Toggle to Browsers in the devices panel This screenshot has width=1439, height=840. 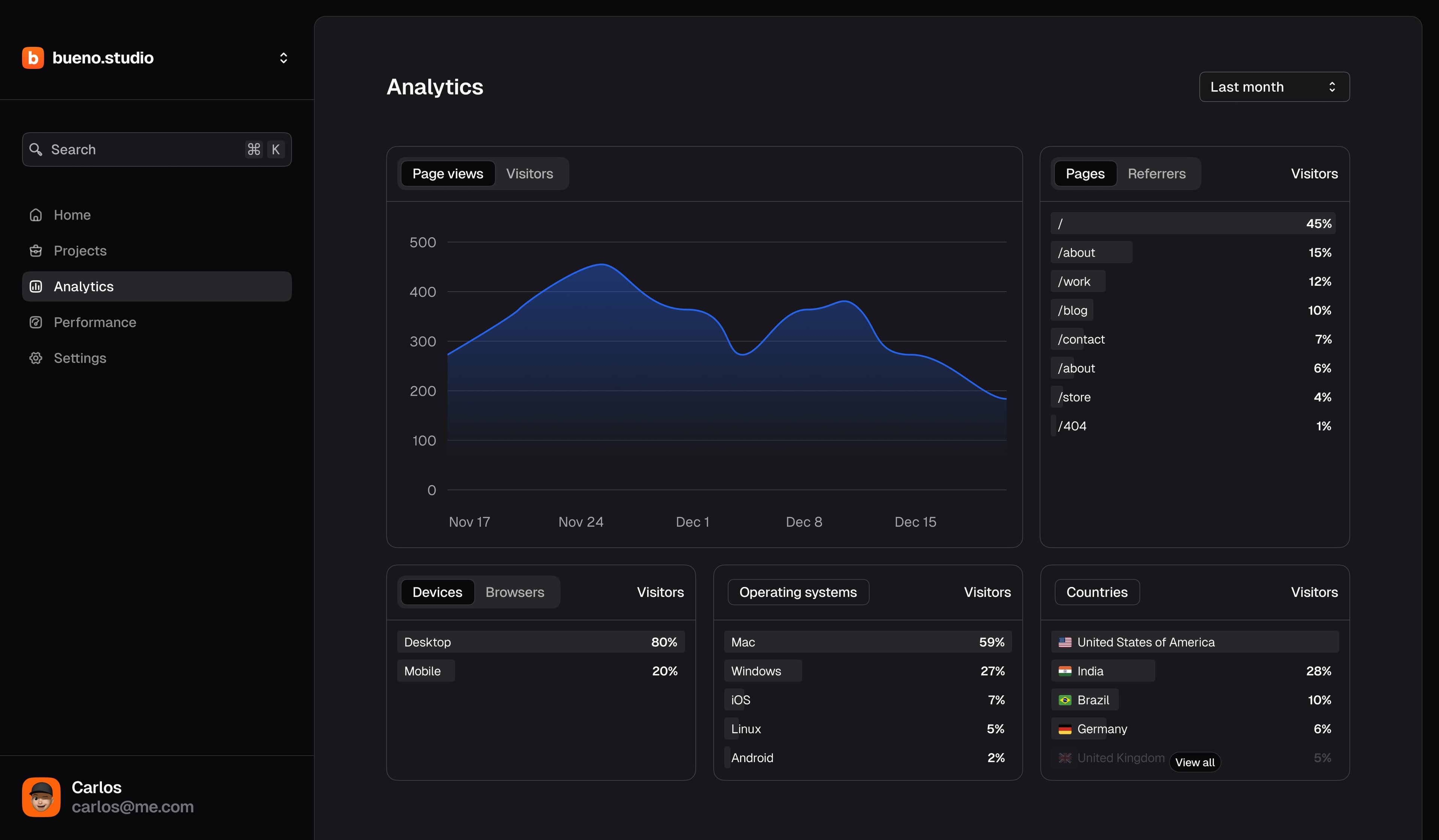515,592
